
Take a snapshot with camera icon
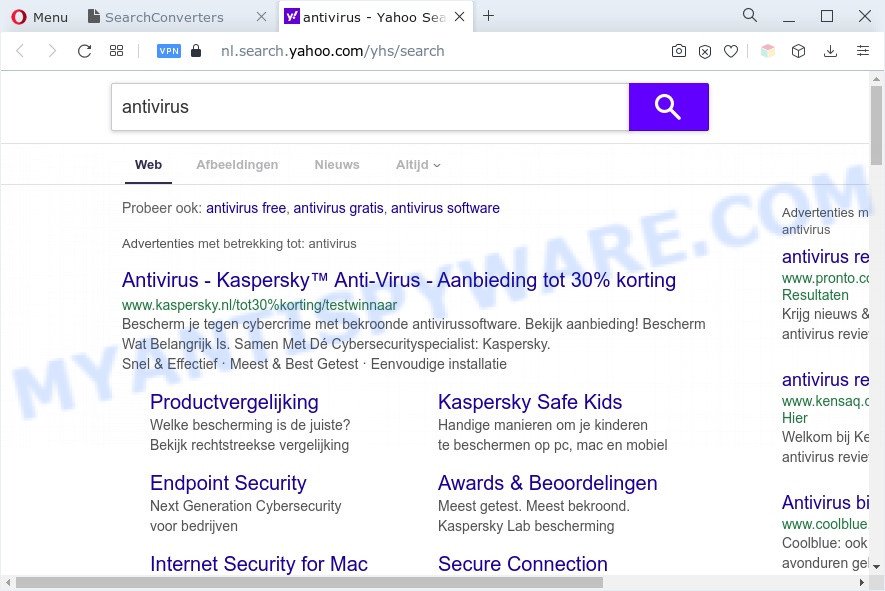tap(678, 51)
